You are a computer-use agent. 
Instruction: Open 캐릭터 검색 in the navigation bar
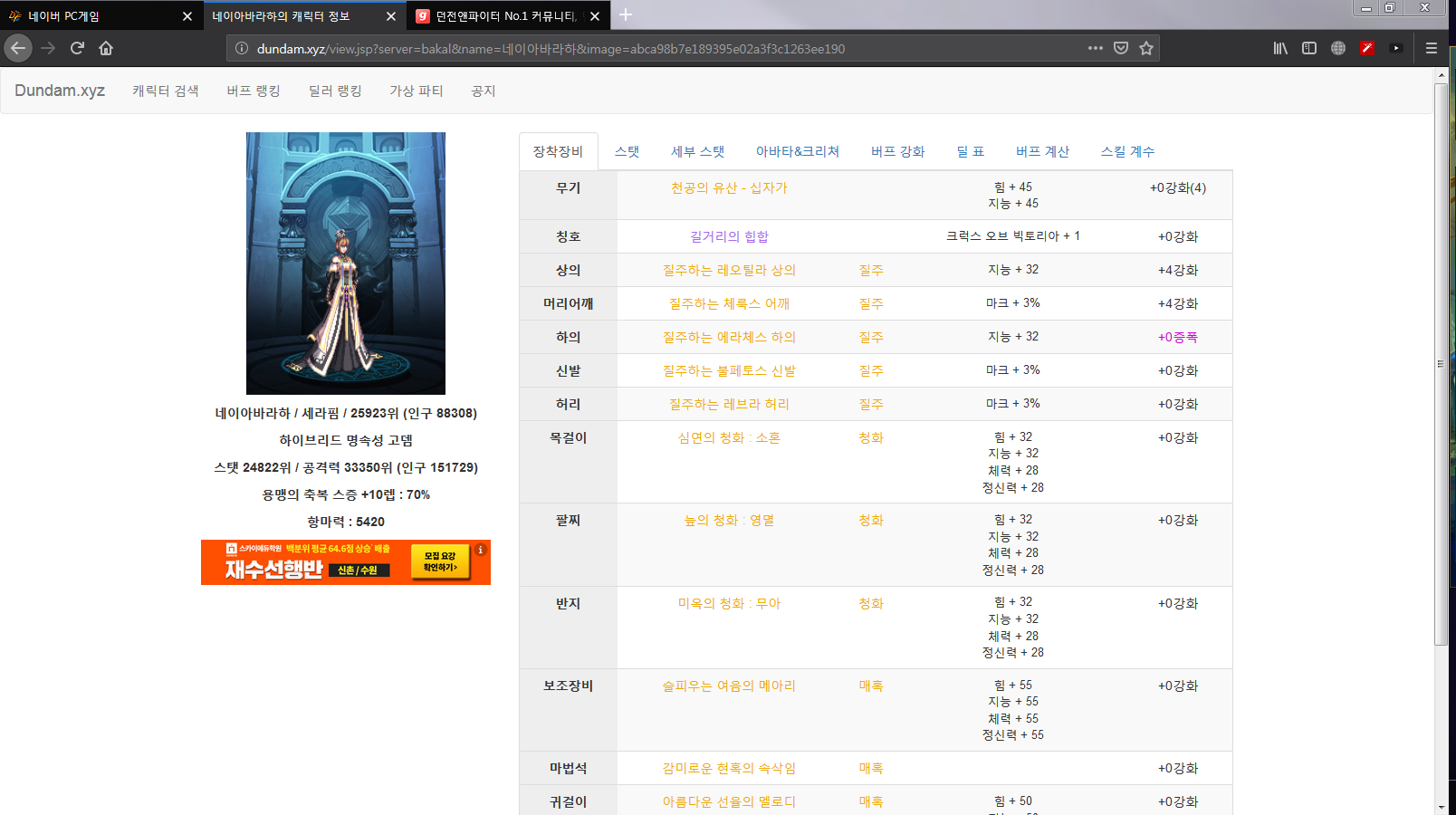point(165,91)
